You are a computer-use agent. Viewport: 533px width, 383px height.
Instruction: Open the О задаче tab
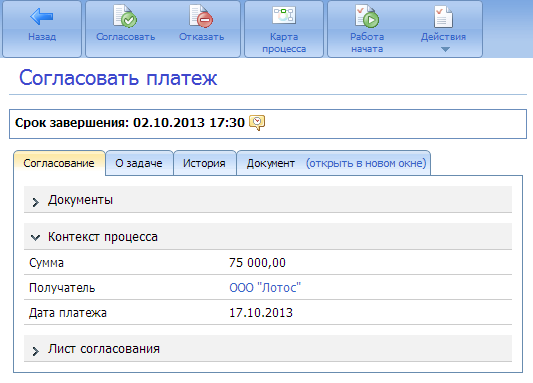coord(139,163)
